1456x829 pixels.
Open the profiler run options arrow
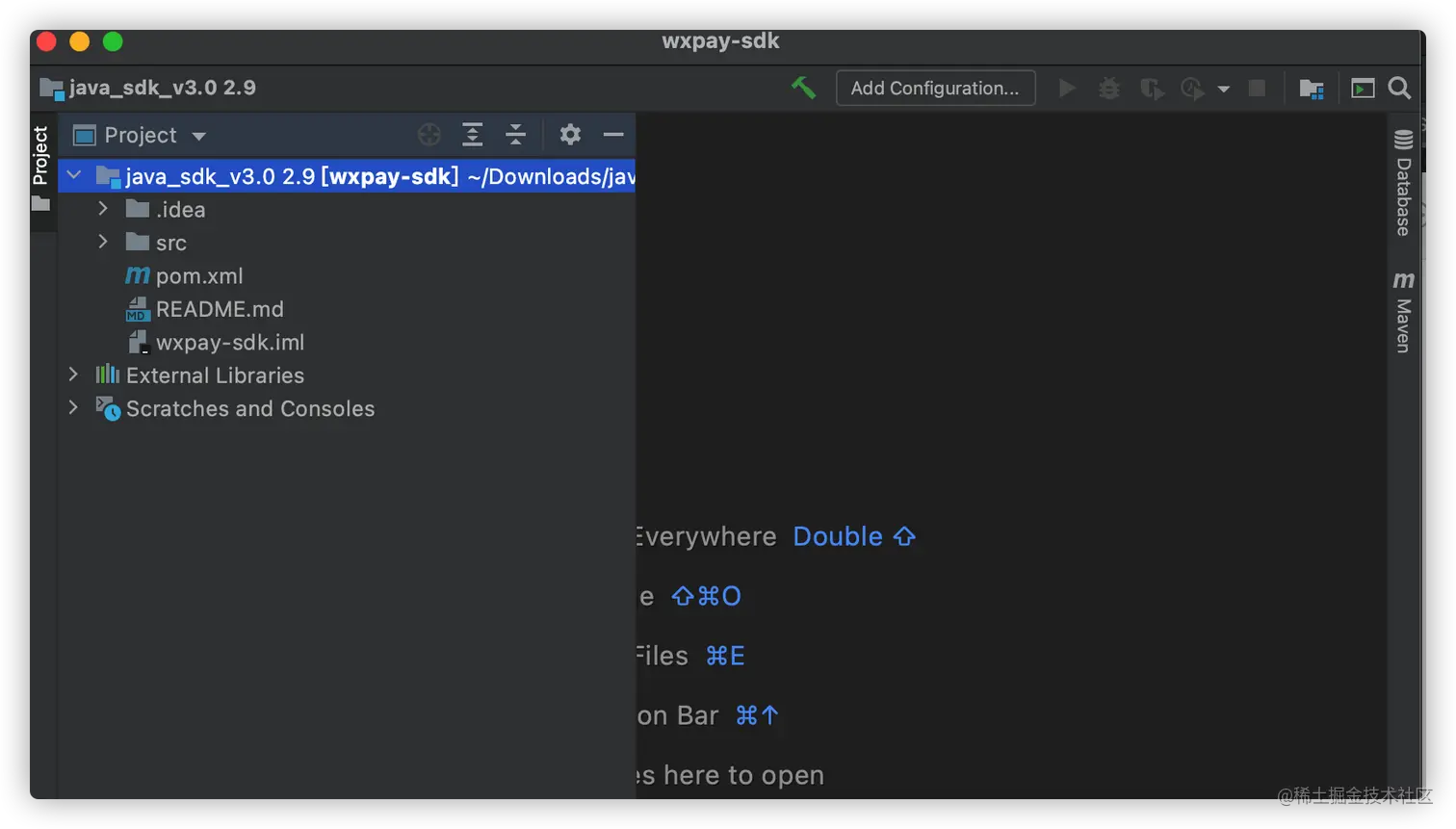click(1223, 90)
